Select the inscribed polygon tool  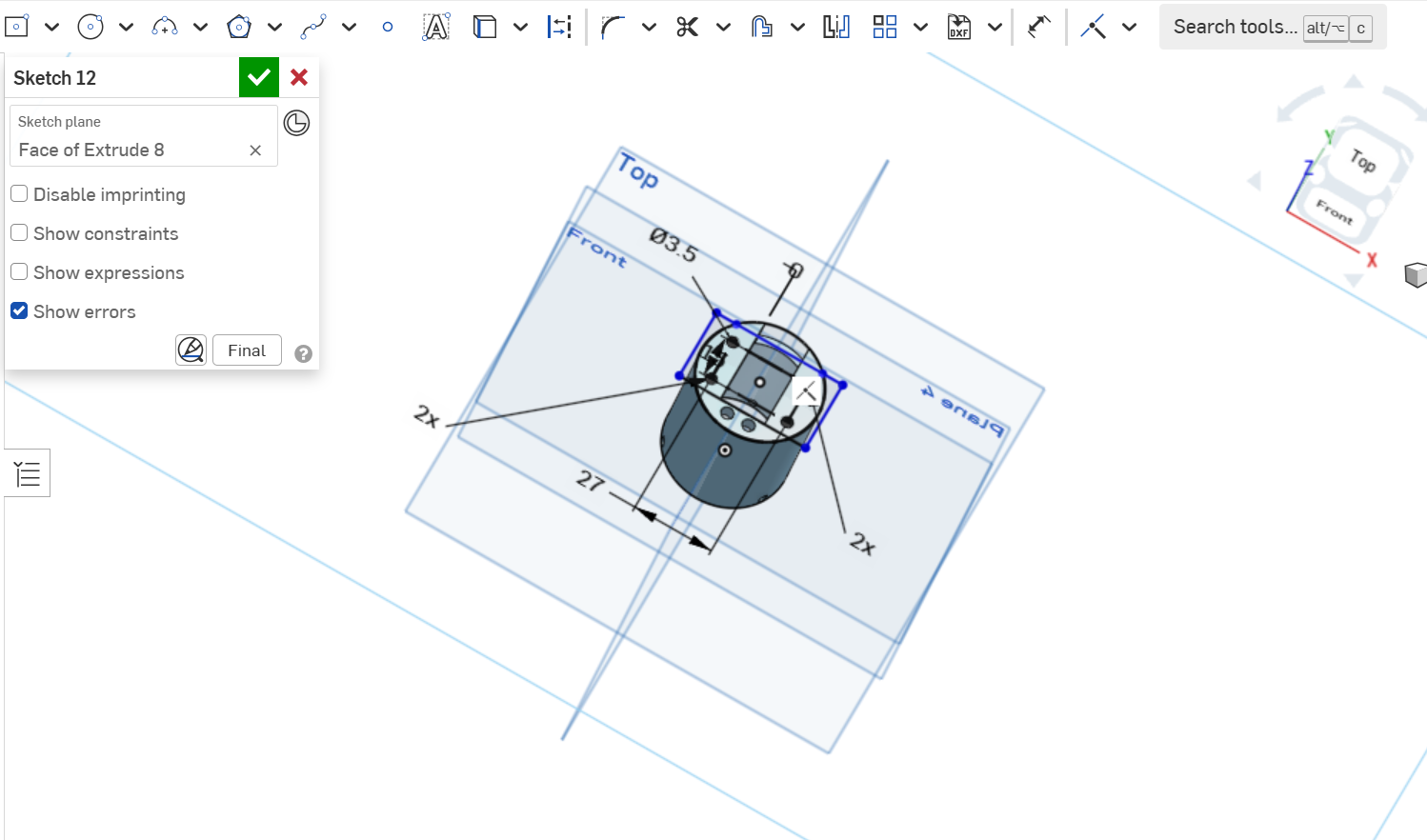[x=239, y=27]
